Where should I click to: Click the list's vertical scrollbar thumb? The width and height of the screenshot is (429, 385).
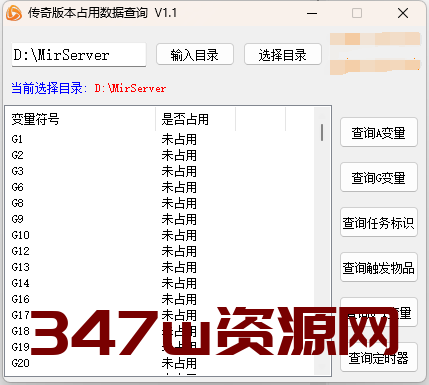(x=322, y=132)
